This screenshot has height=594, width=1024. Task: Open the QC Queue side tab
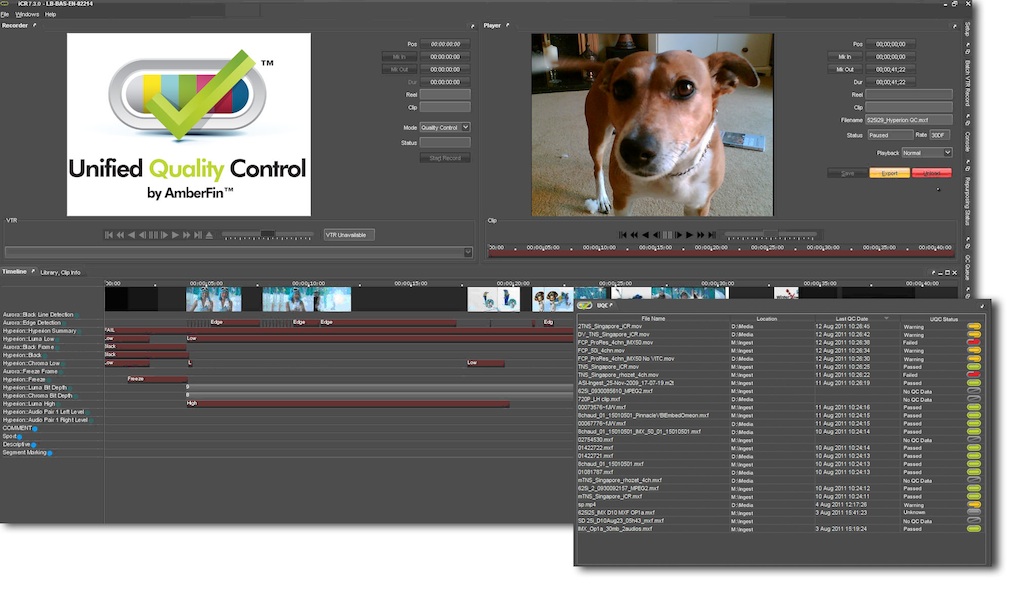tap(967, 267)
